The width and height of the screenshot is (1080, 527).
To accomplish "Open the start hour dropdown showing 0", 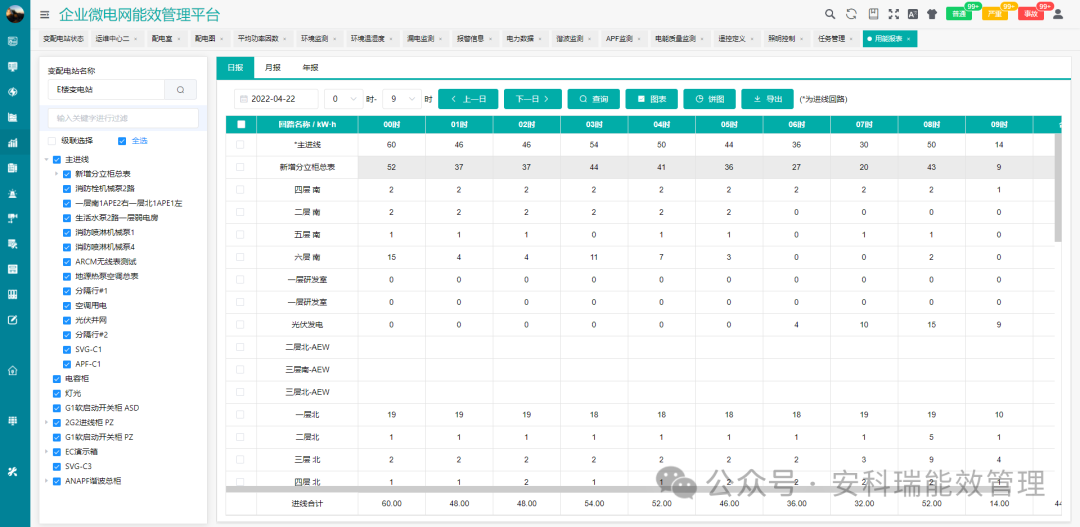I will (x=344, y=99).
